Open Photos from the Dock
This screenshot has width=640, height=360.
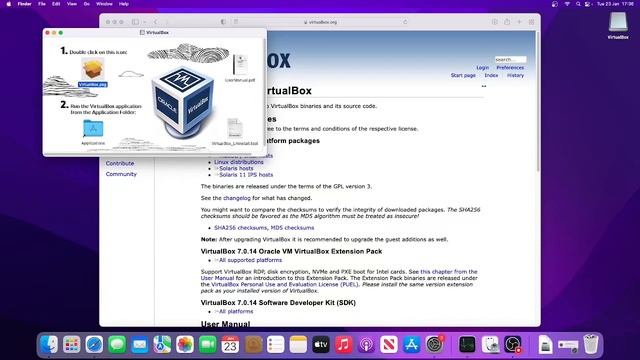pyautogui.click(x=185, y=344)
